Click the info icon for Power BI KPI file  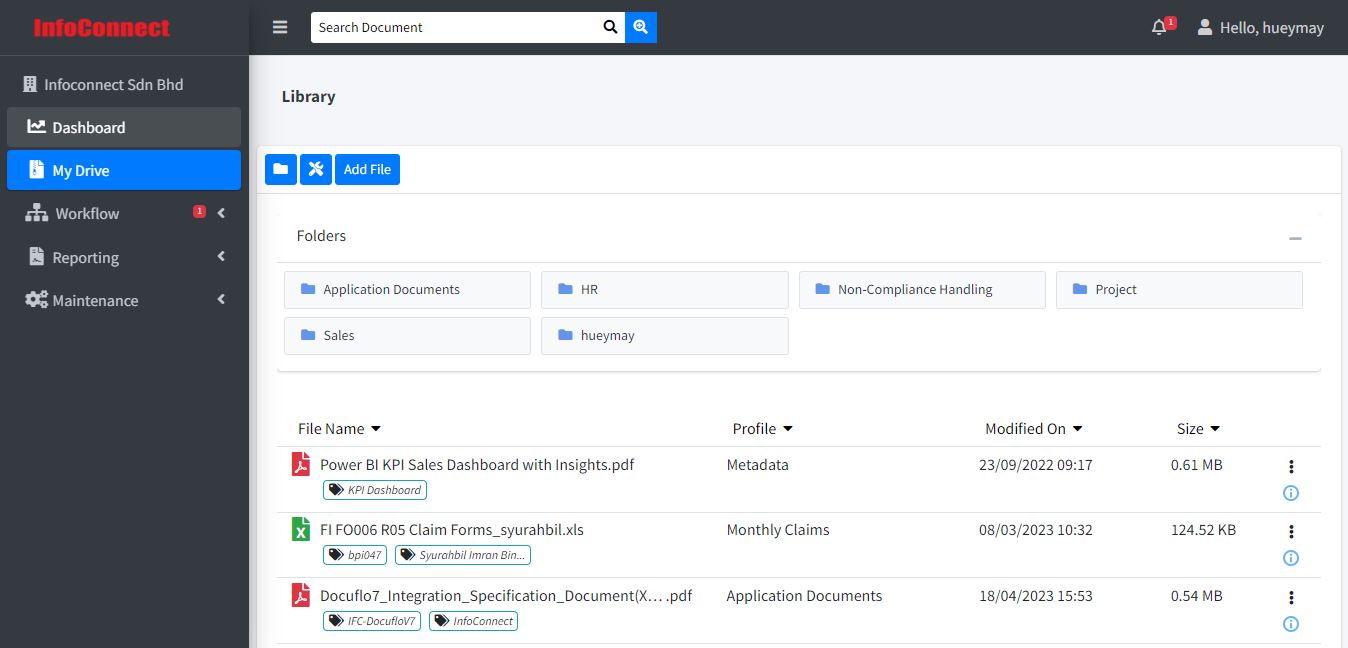(1291, 492)
